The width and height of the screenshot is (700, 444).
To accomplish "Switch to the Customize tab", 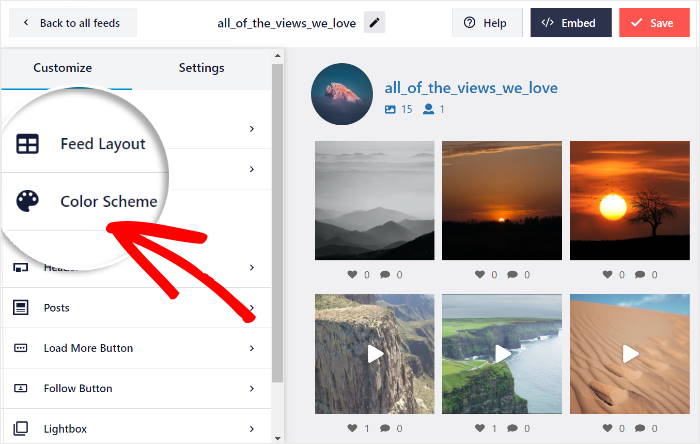I will (62, 68).
